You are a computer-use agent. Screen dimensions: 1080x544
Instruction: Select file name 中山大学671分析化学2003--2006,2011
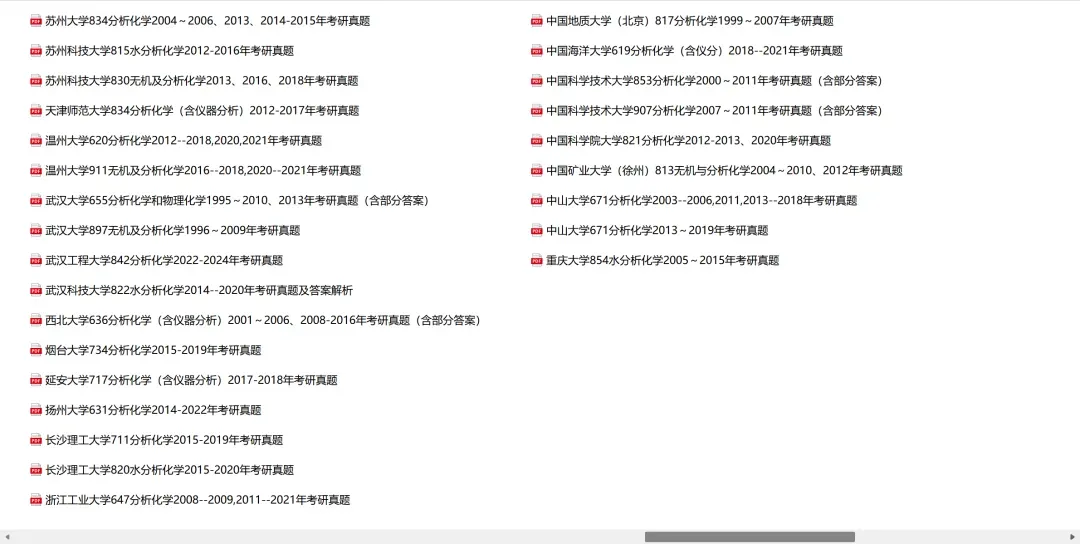701,200
